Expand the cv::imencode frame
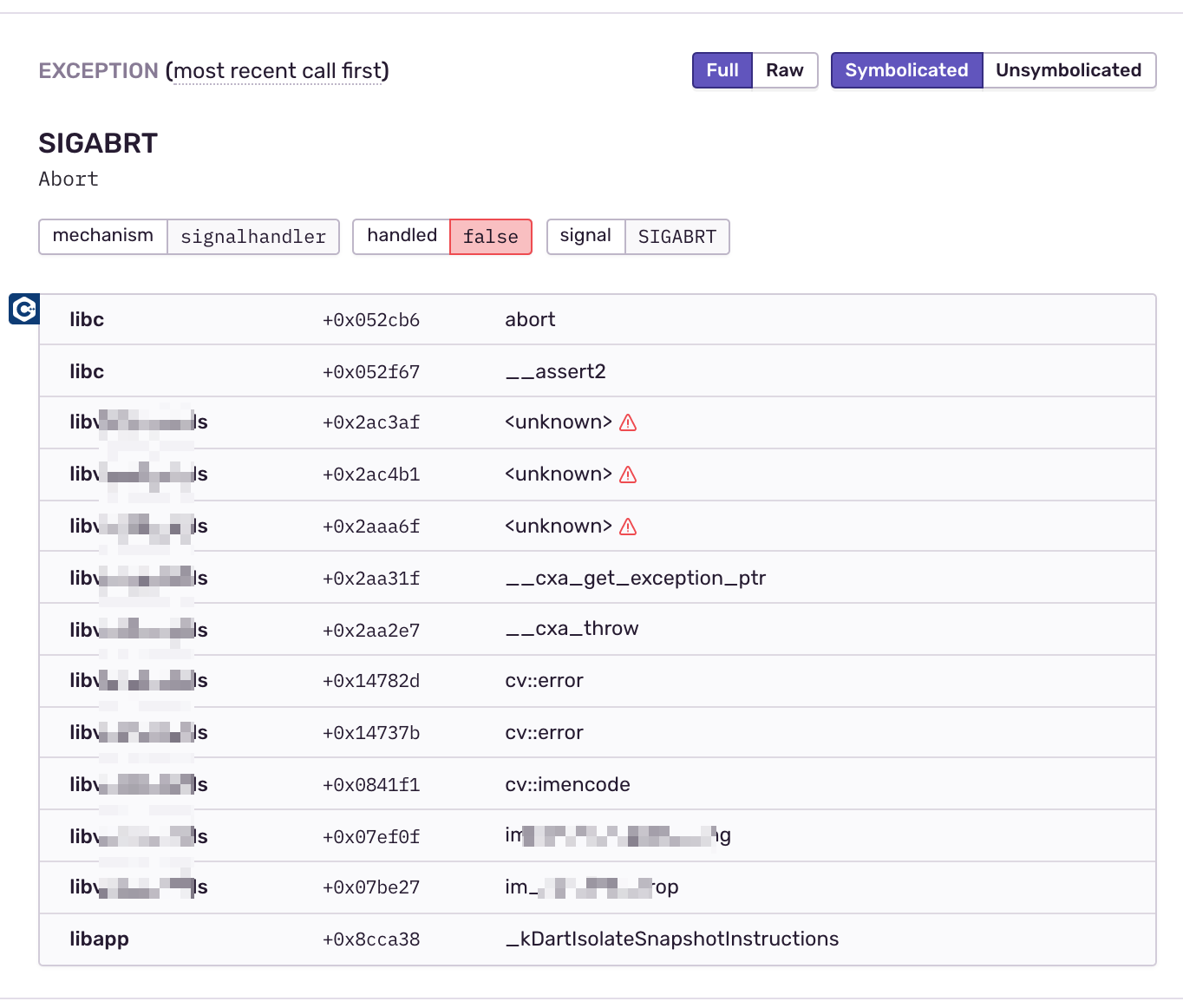The image size is (1183, 1008). pyautogui.click(x=598, y=784)
